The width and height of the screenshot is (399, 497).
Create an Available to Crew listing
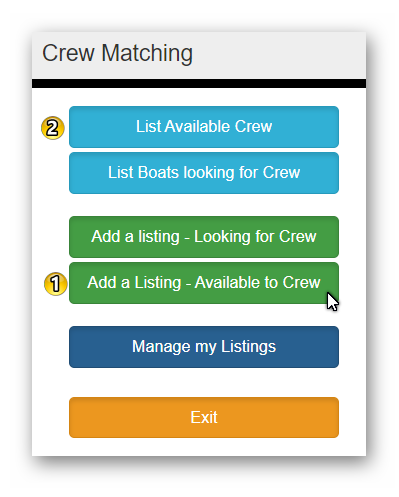tap(204, 283)
